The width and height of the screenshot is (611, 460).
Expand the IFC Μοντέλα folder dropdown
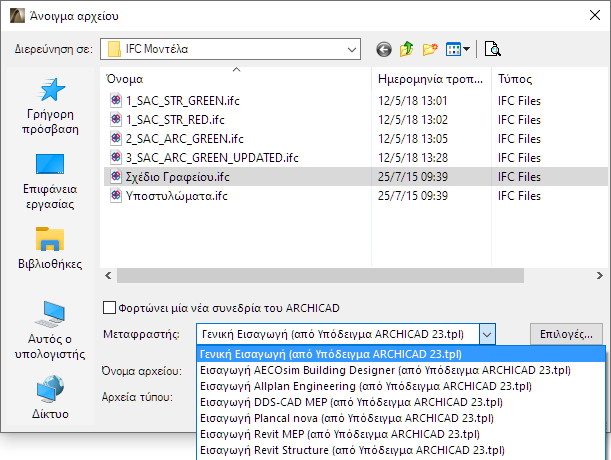pos(351,50)
